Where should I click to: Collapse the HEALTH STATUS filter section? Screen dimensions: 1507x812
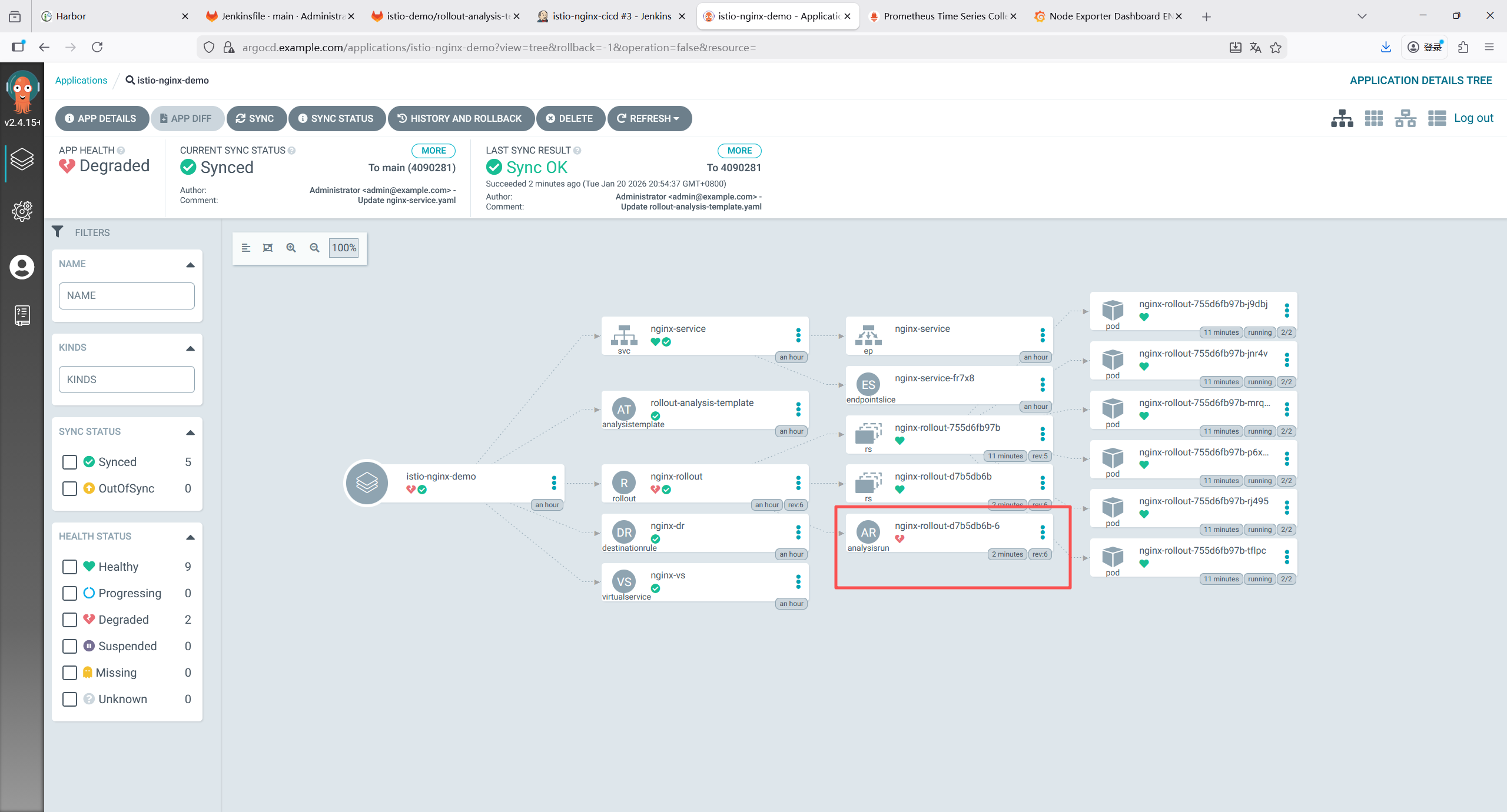tap(190, 537)
